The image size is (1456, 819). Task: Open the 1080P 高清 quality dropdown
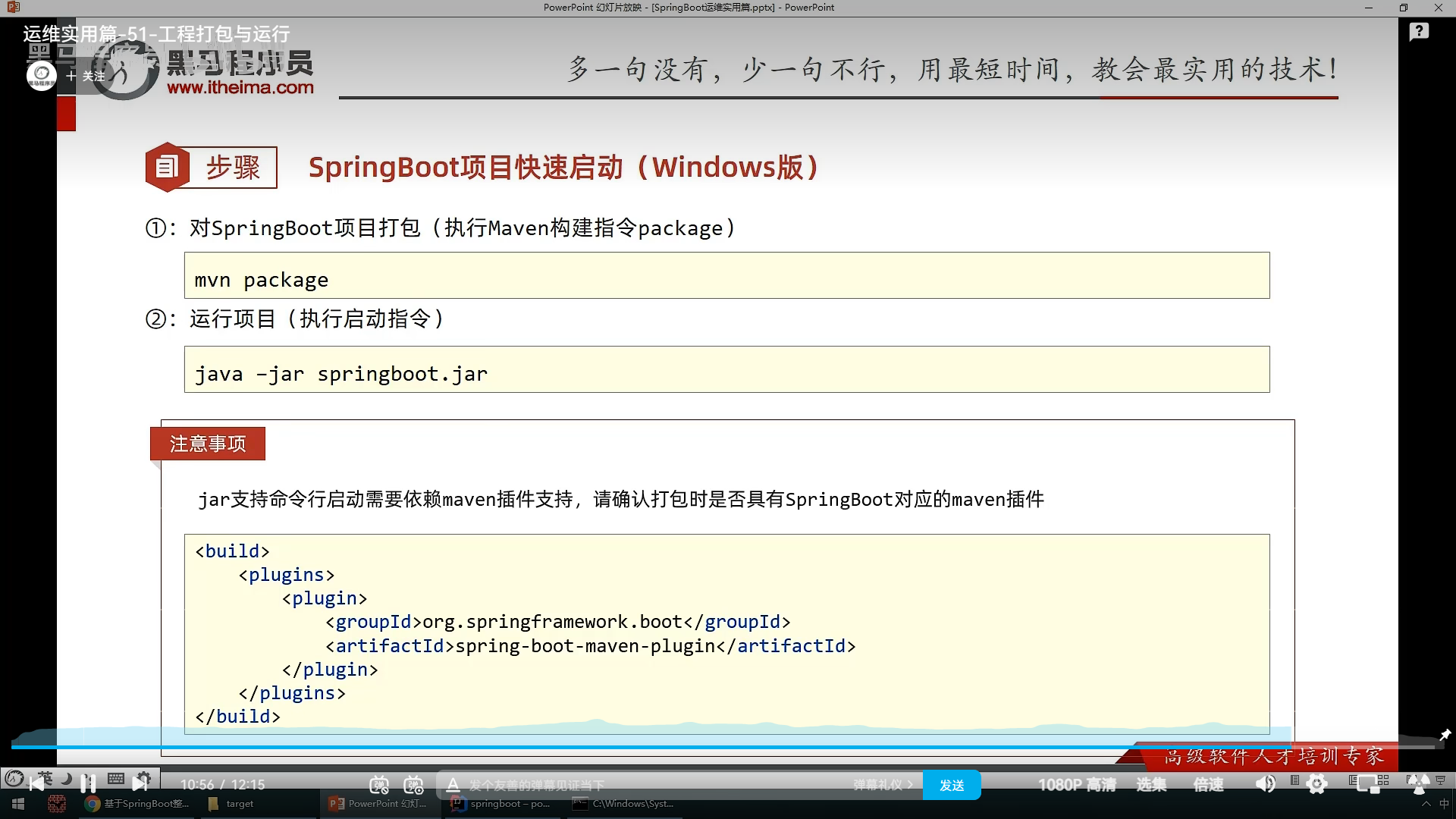coord(1076,785)
